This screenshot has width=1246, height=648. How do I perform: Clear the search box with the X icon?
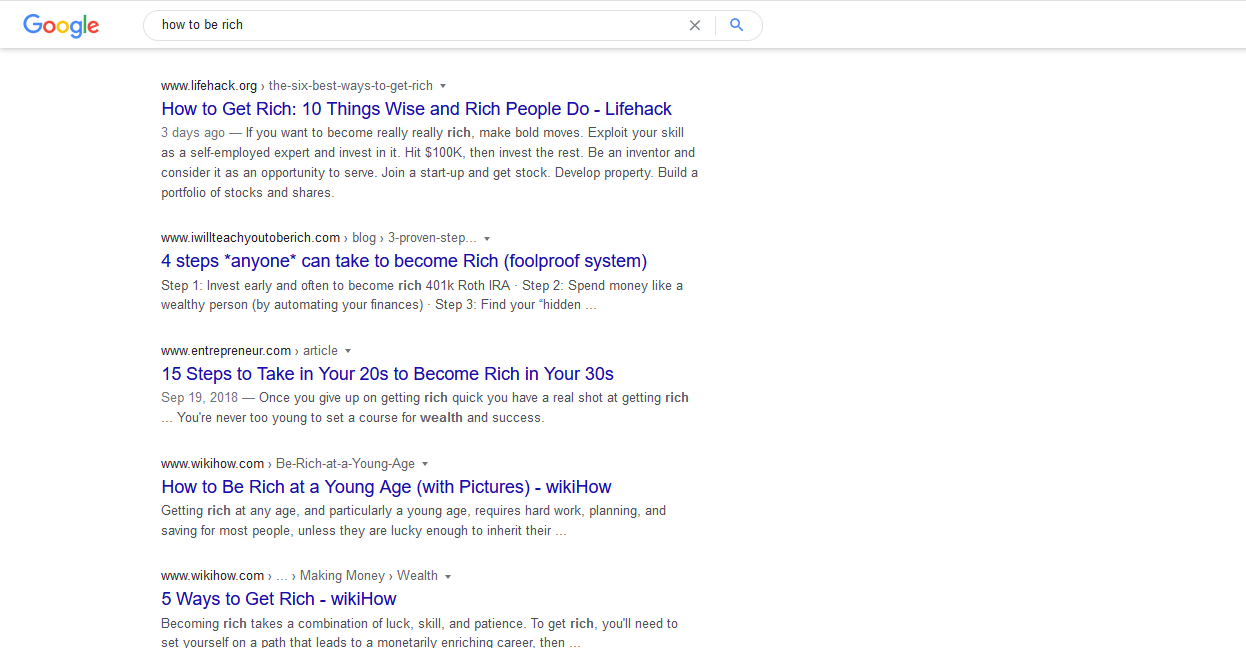[x=695, y=25]
